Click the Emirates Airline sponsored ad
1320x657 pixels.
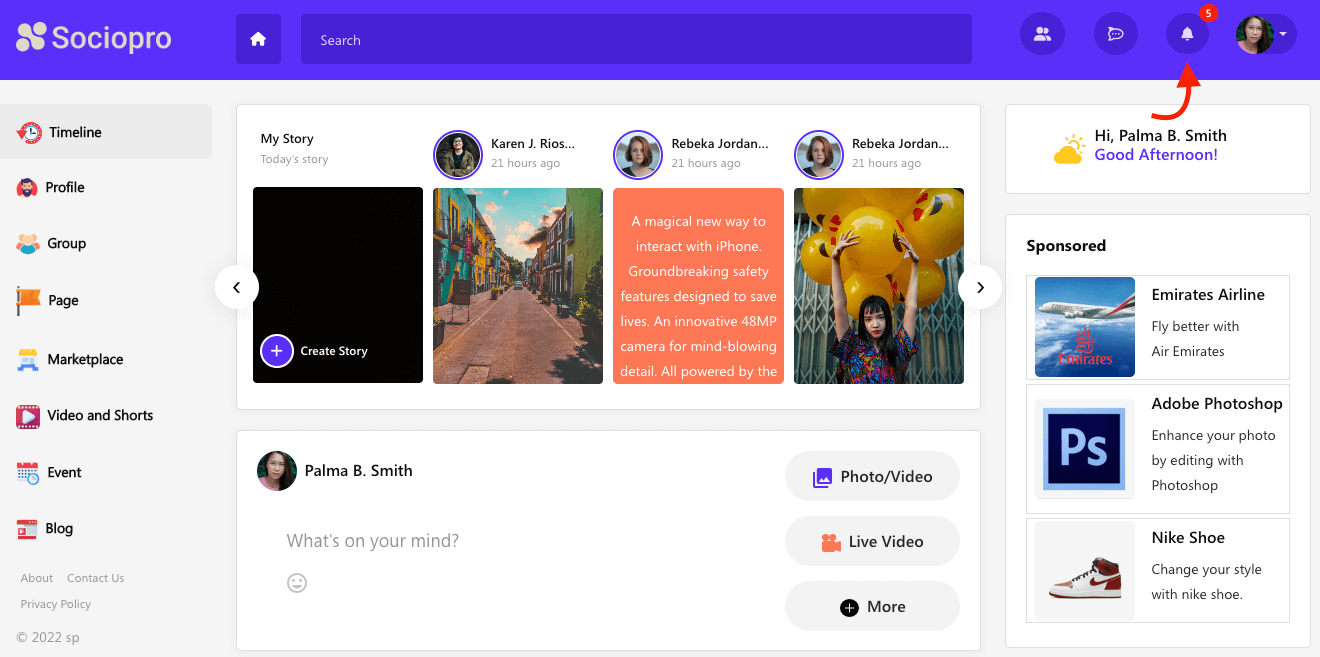pos(1157,326)
